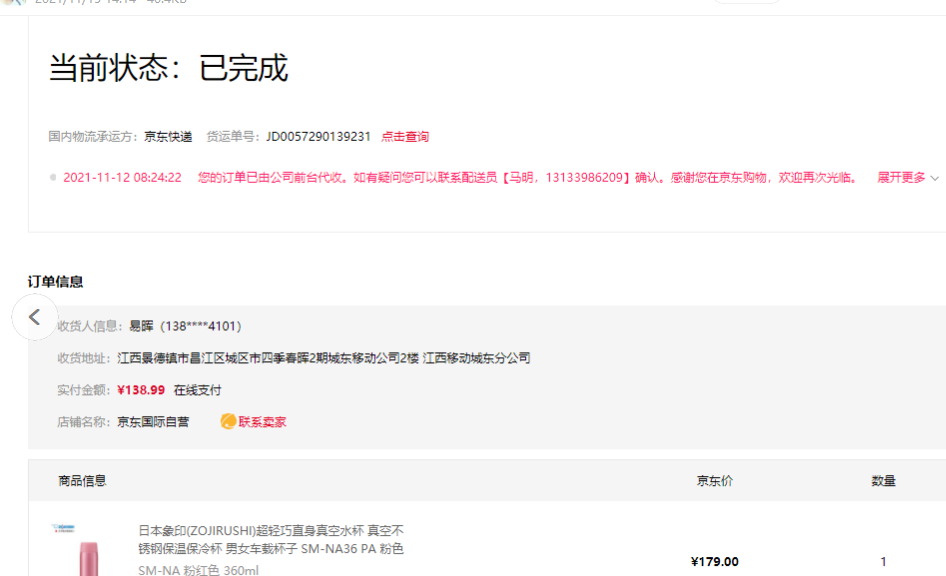
Task: Click the delivery status message about 公司前台代收
Action: pyautogui.click(x=527, y=177)
